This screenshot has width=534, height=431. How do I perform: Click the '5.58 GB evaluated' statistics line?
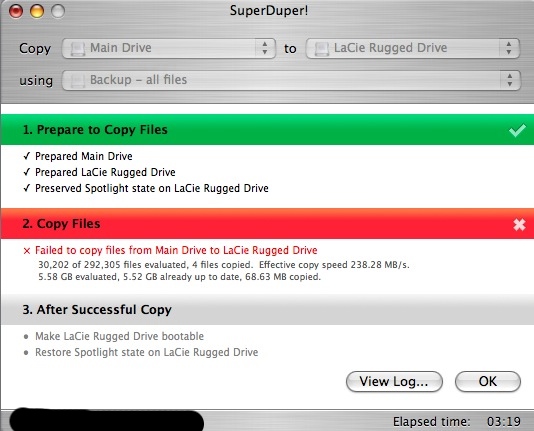pos(179,277)
